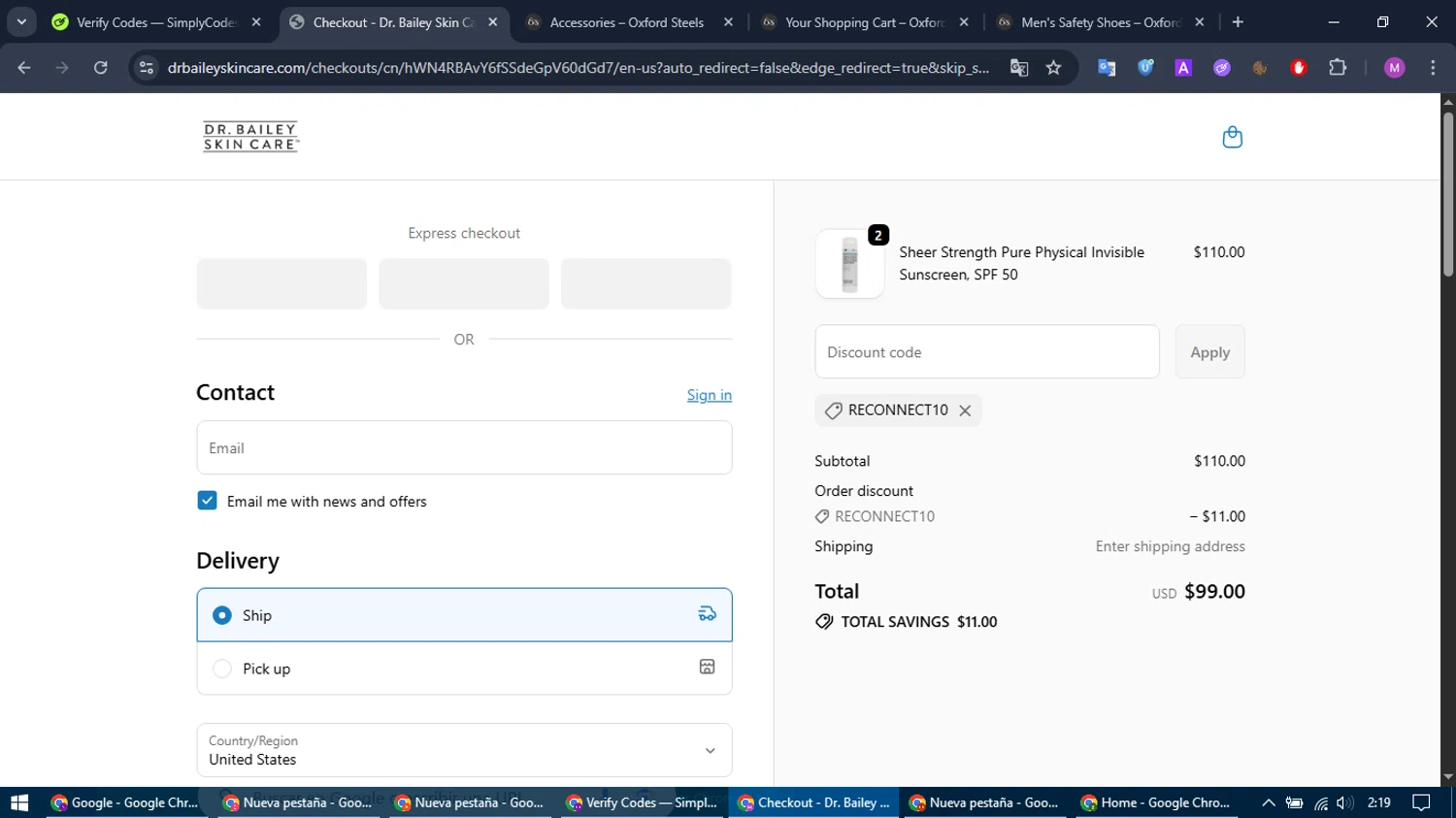The width and height of the screenshot is (1456, 818).
Task: Select the Checkout Dr. Bailey tab
Action: tap(392, 22)
